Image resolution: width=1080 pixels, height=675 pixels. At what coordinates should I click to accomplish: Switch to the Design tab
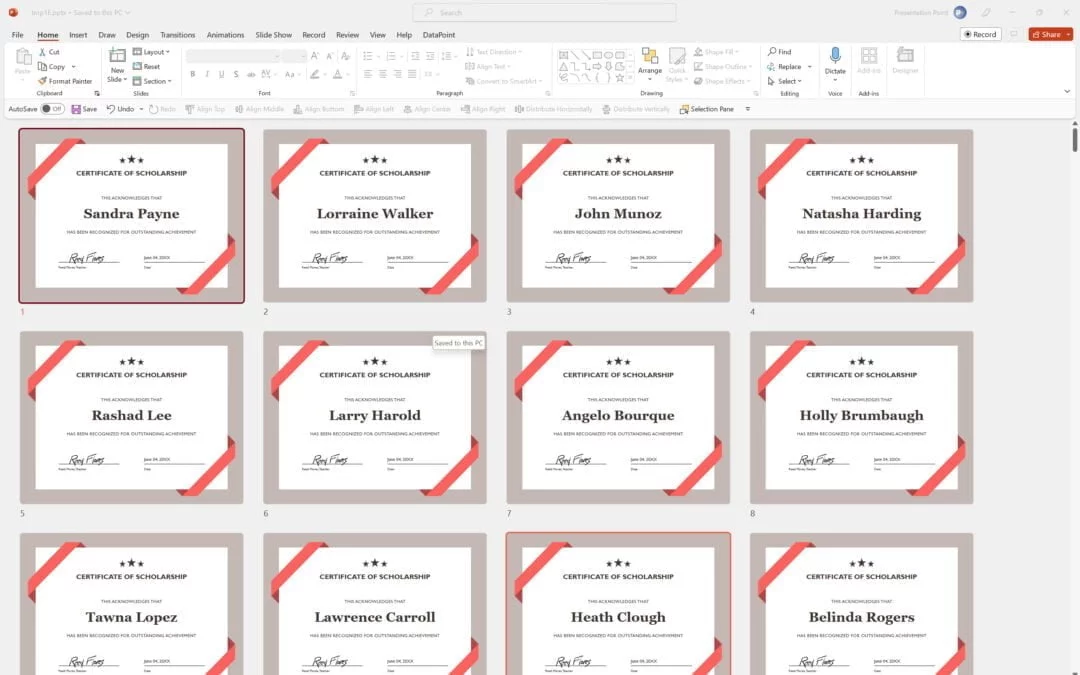(137, 34)
